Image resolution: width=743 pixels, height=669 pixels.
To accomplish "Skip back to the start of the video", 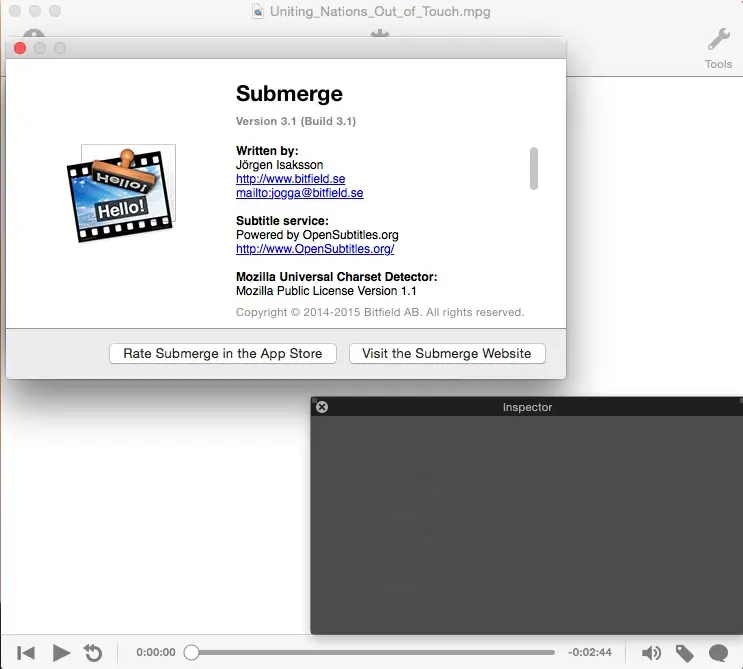I will tap(26, 653).
